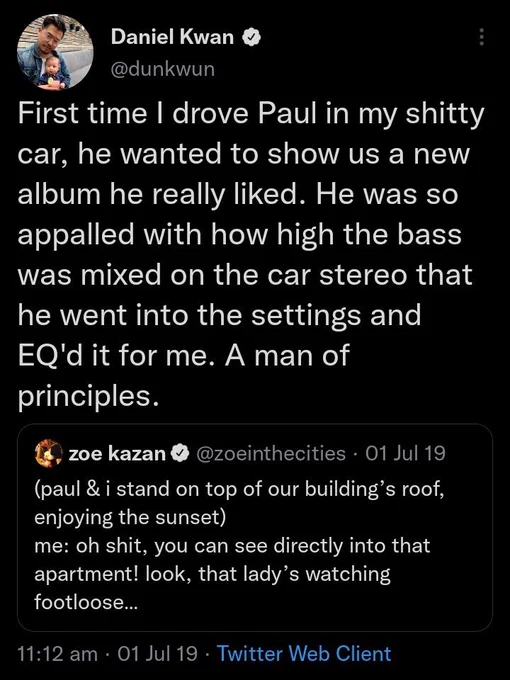The width and height of the screenshot is (510, 680).
Task: Click 'footloose…' in the quoted tweet
Action: click(85, 602)
